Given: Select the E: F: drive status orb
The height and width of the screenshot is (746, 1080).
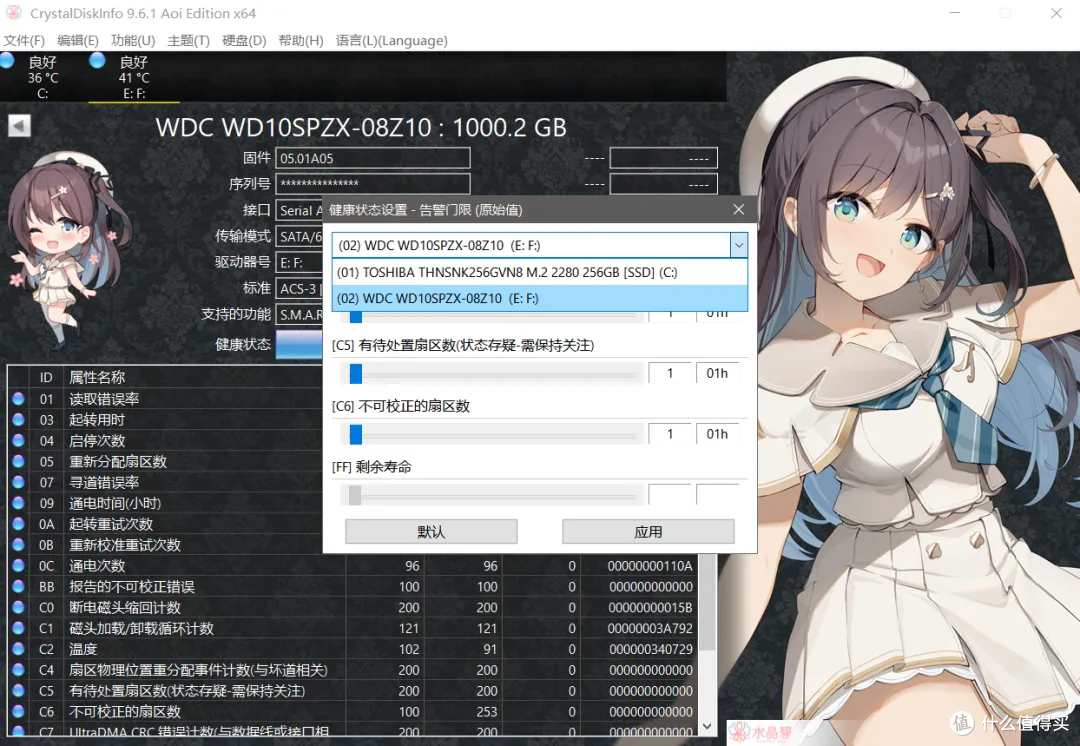Looking at the screenshot, I should click(97, 61).
